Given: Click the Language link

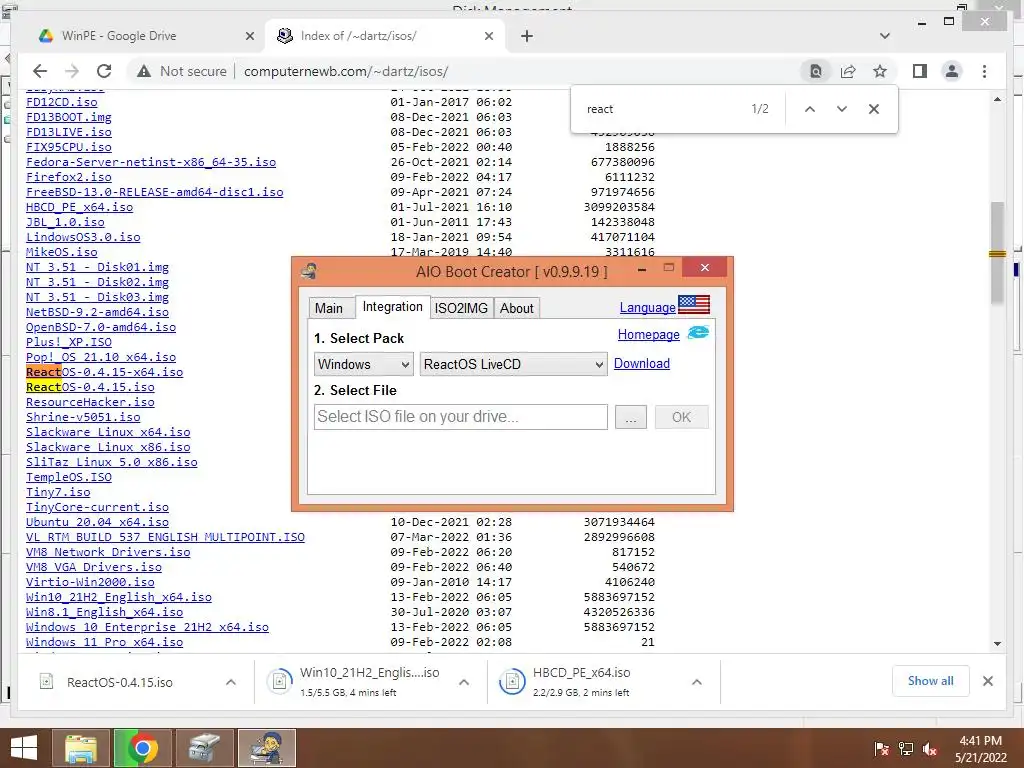Looking at the screenshot, I should [x=647, y=308].
